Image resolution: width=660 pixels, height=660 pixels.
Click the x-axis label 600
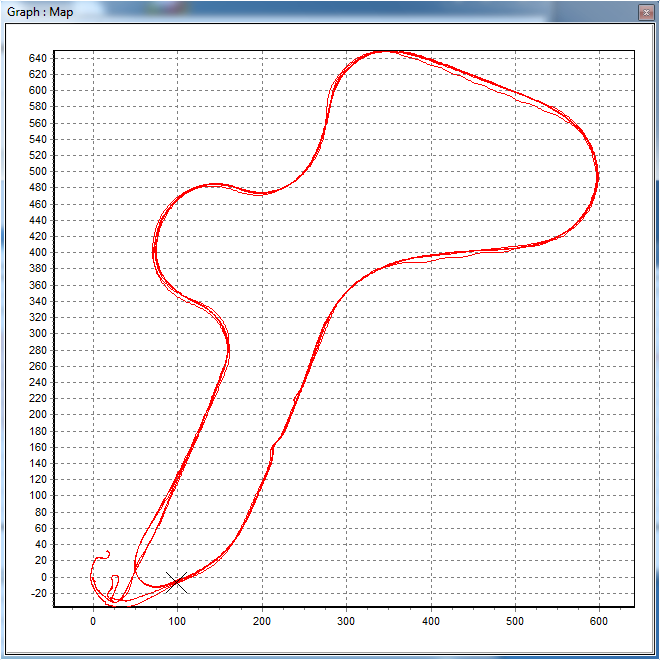pyautogui.click(x=599, y=621)
